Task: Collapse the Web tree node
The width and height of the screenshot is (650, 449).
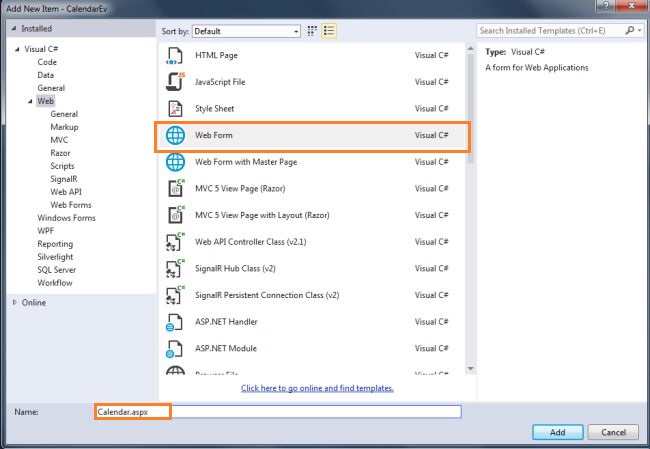Action: 30,101
